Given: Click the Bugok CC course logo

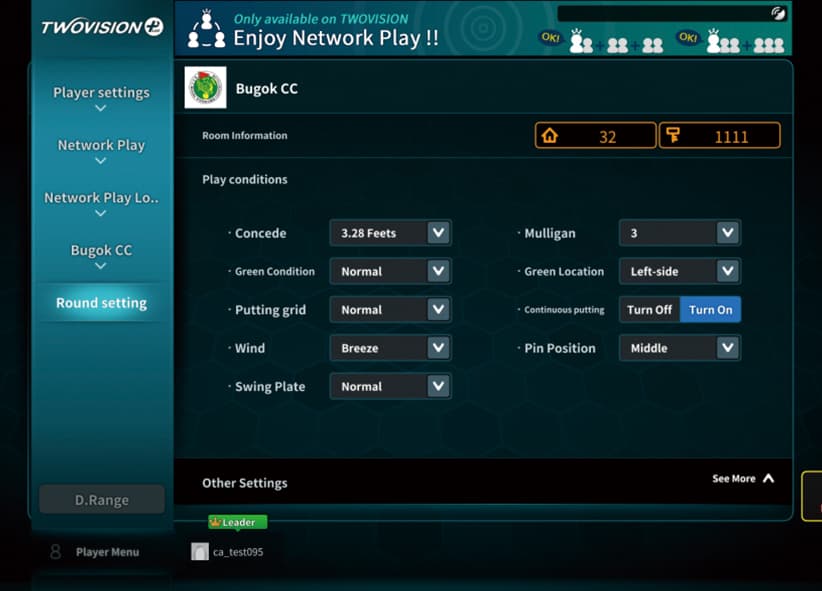Looking at the screenshot, I should [205, 88].
